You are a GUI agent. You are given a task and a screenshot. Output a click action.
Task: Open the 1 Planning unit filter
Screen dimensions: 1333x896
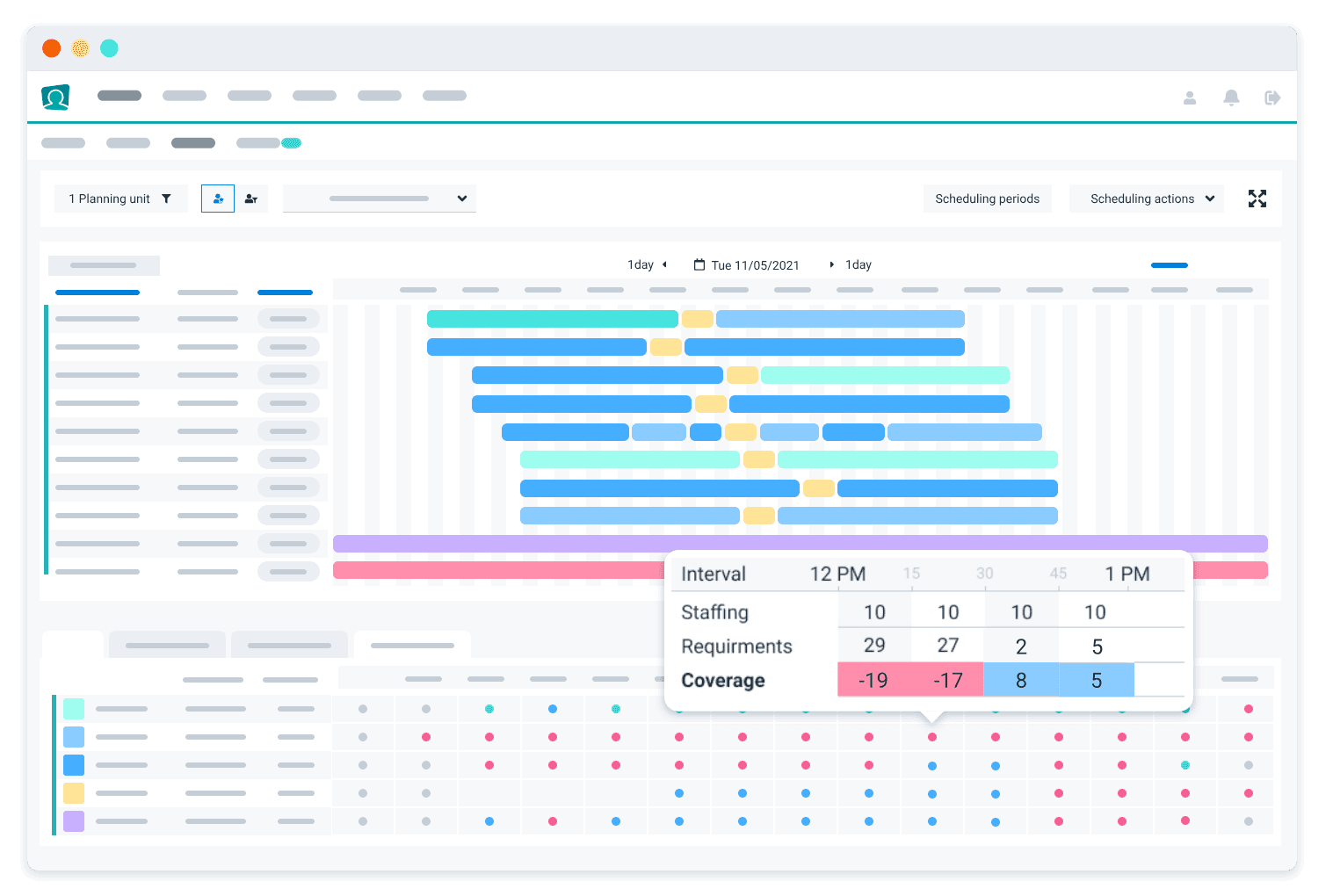pyautogui.click(x=120, y=199)
